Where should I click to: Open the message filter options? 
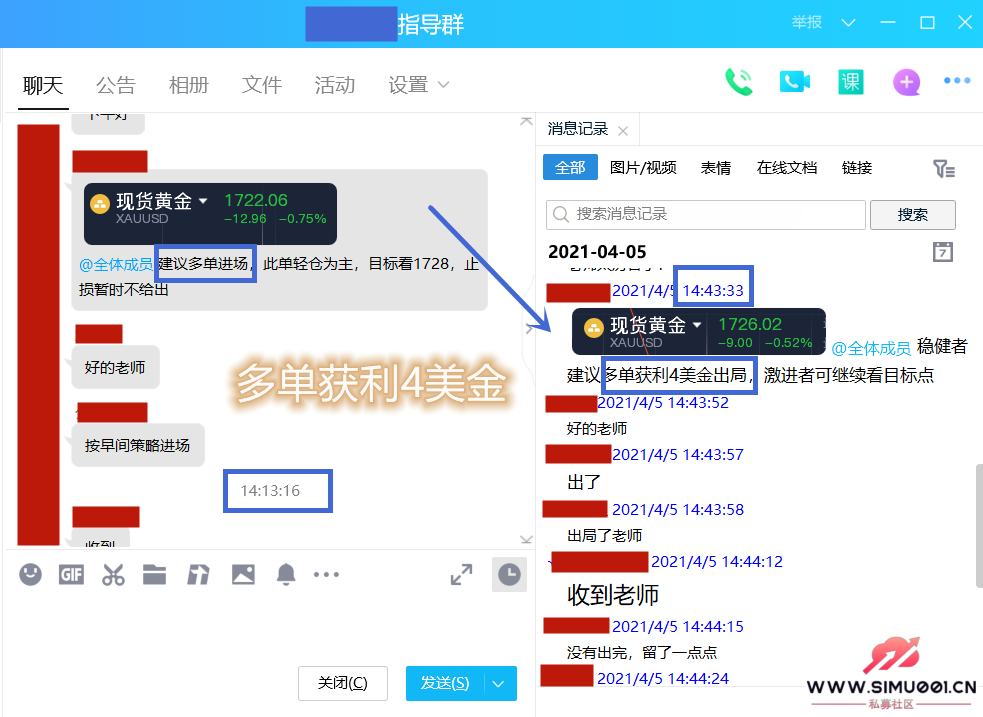(943, 168)
